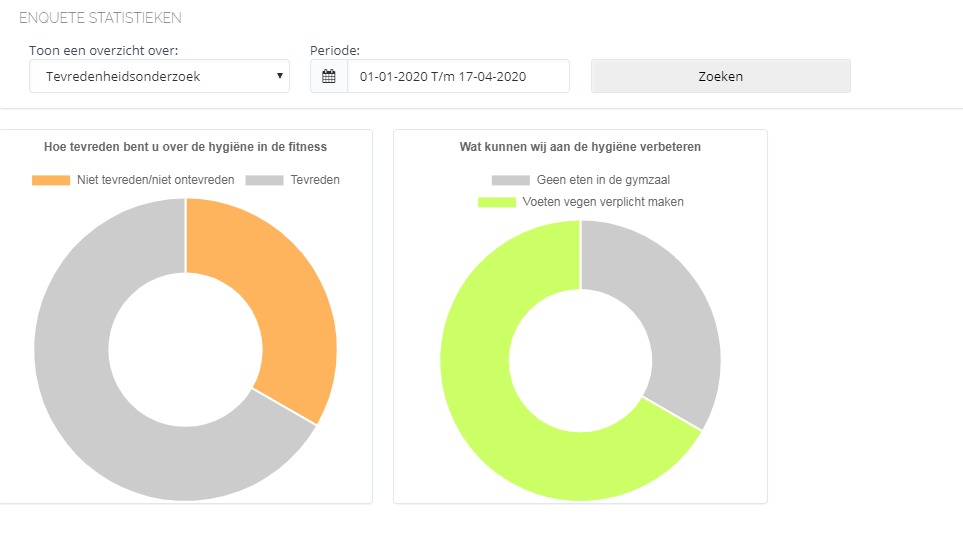The image size is (963, 547).
Task: Open the Tevredenheidsonderzoek survey dropdown
Action: [159, 76]
